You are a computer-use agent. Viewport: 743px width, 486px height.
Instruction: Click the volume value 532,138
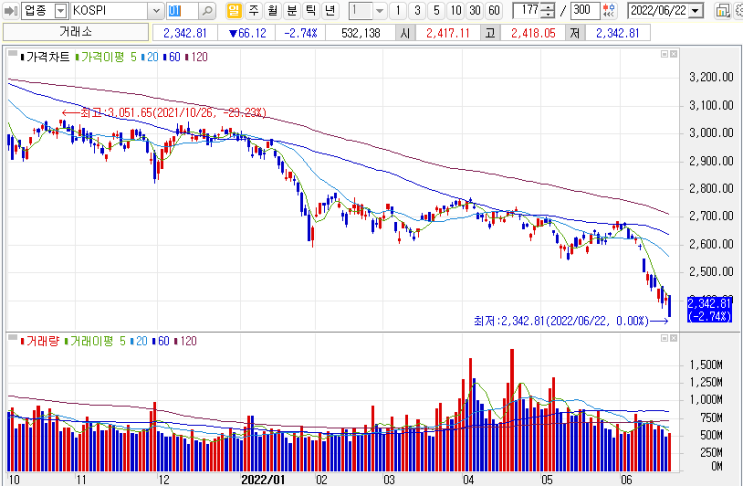[361, 33]
